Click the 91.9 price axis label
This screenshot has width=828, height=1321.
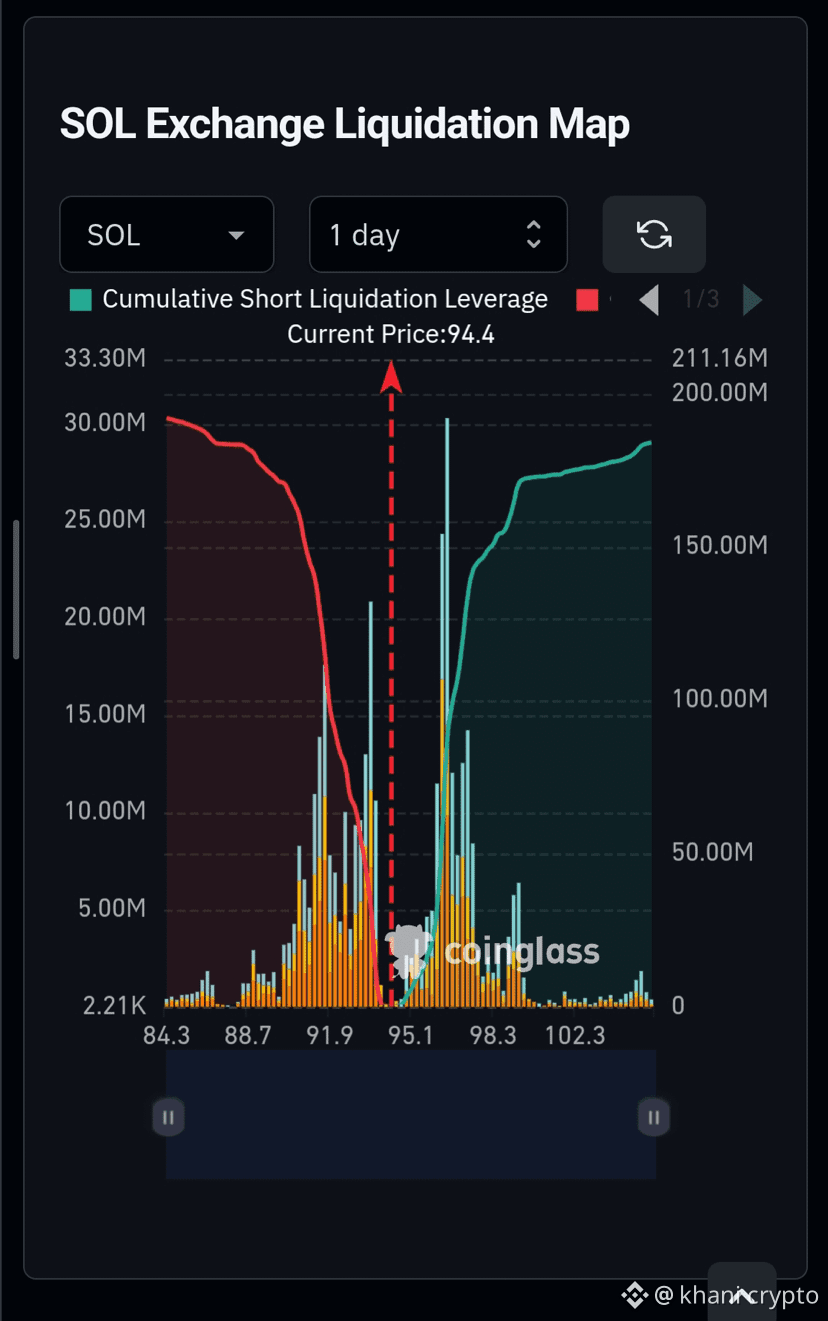pos(330,1035)
